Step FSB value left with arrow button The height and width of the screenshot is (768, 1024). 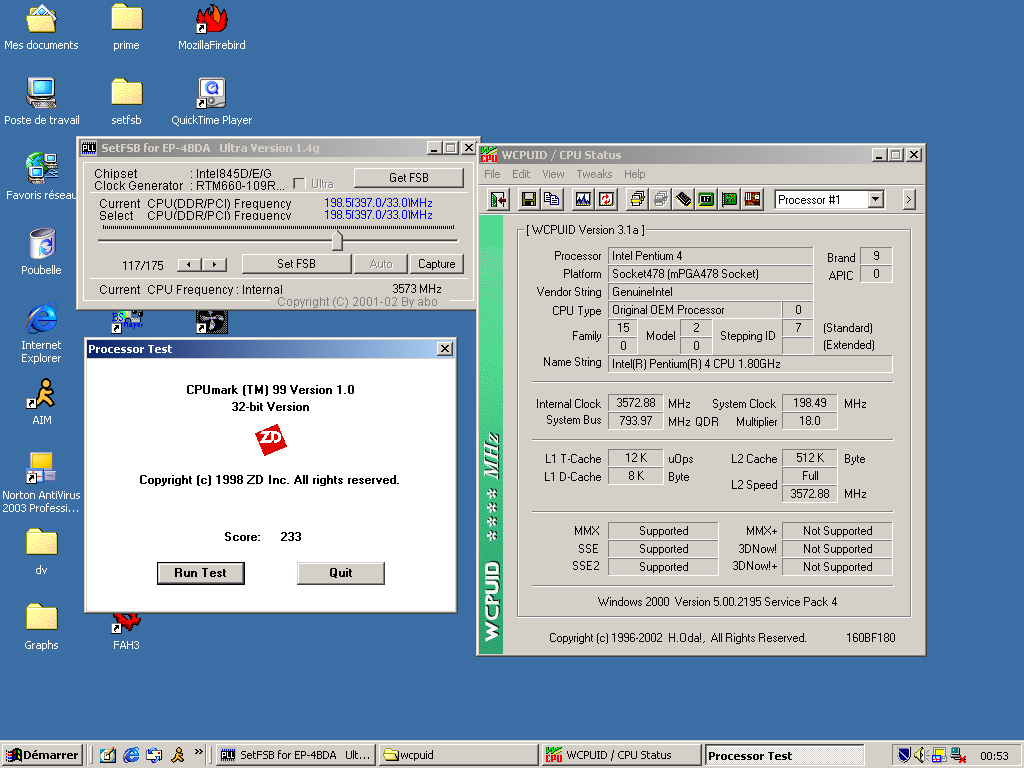click(189, 264)
